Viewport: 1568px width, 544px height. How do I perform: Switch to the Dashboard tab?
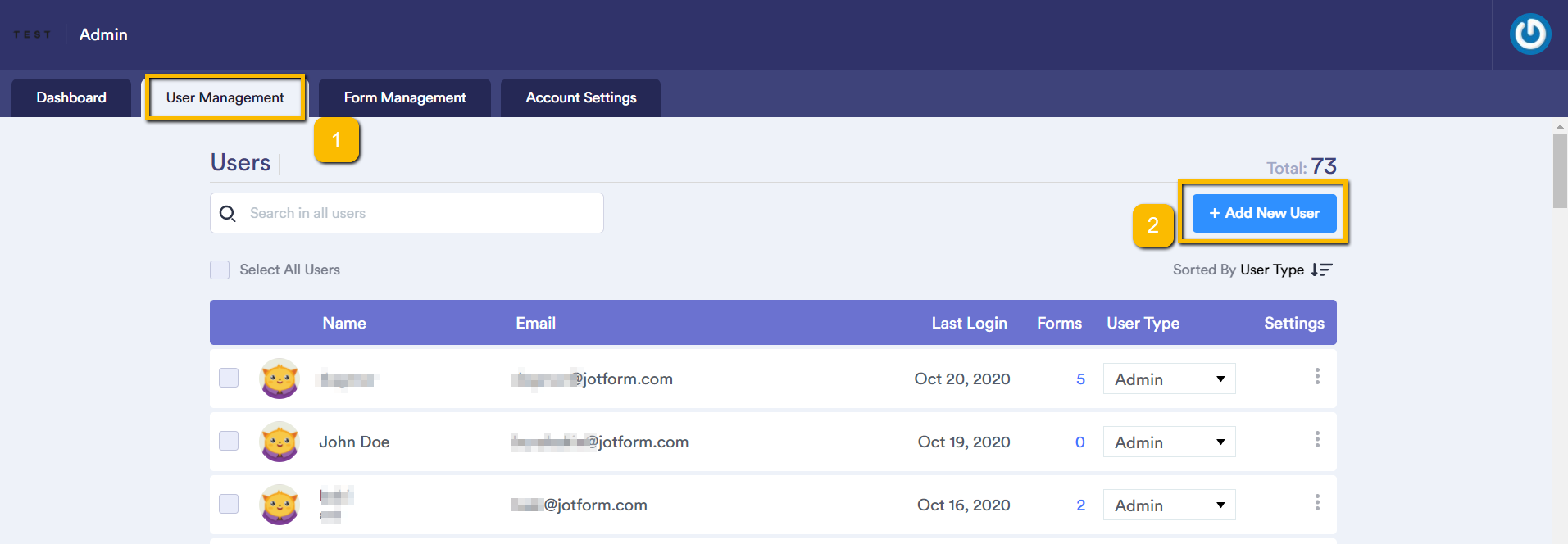71,97
